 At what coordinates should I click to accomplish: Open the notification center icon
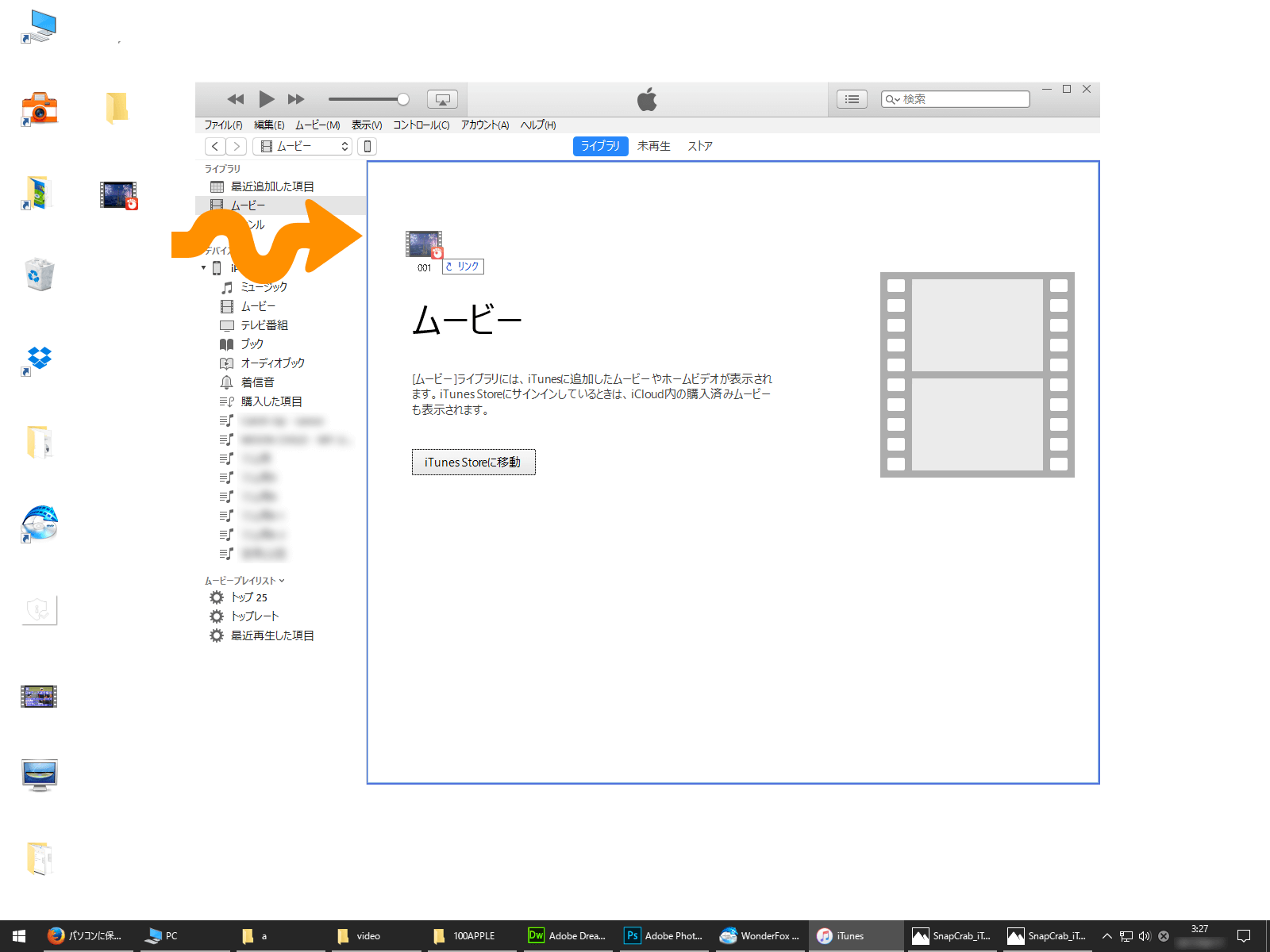[1244, 936]
